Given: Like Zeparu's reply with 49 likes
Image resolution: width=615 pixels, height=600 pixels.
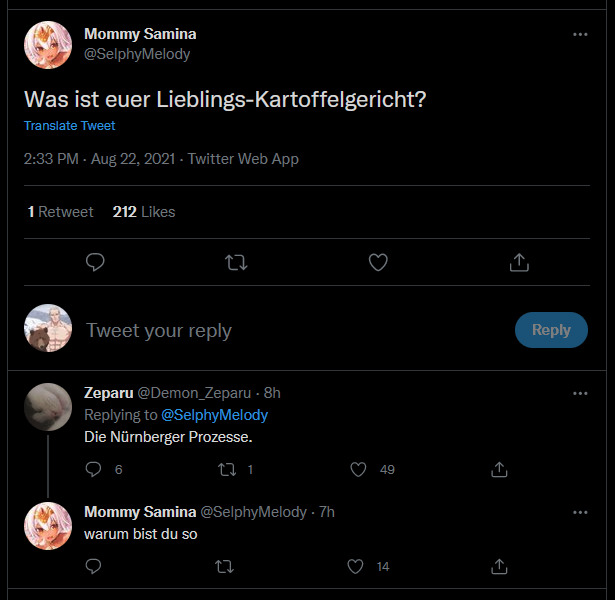Looking at the screenshot, I should 358,469.
